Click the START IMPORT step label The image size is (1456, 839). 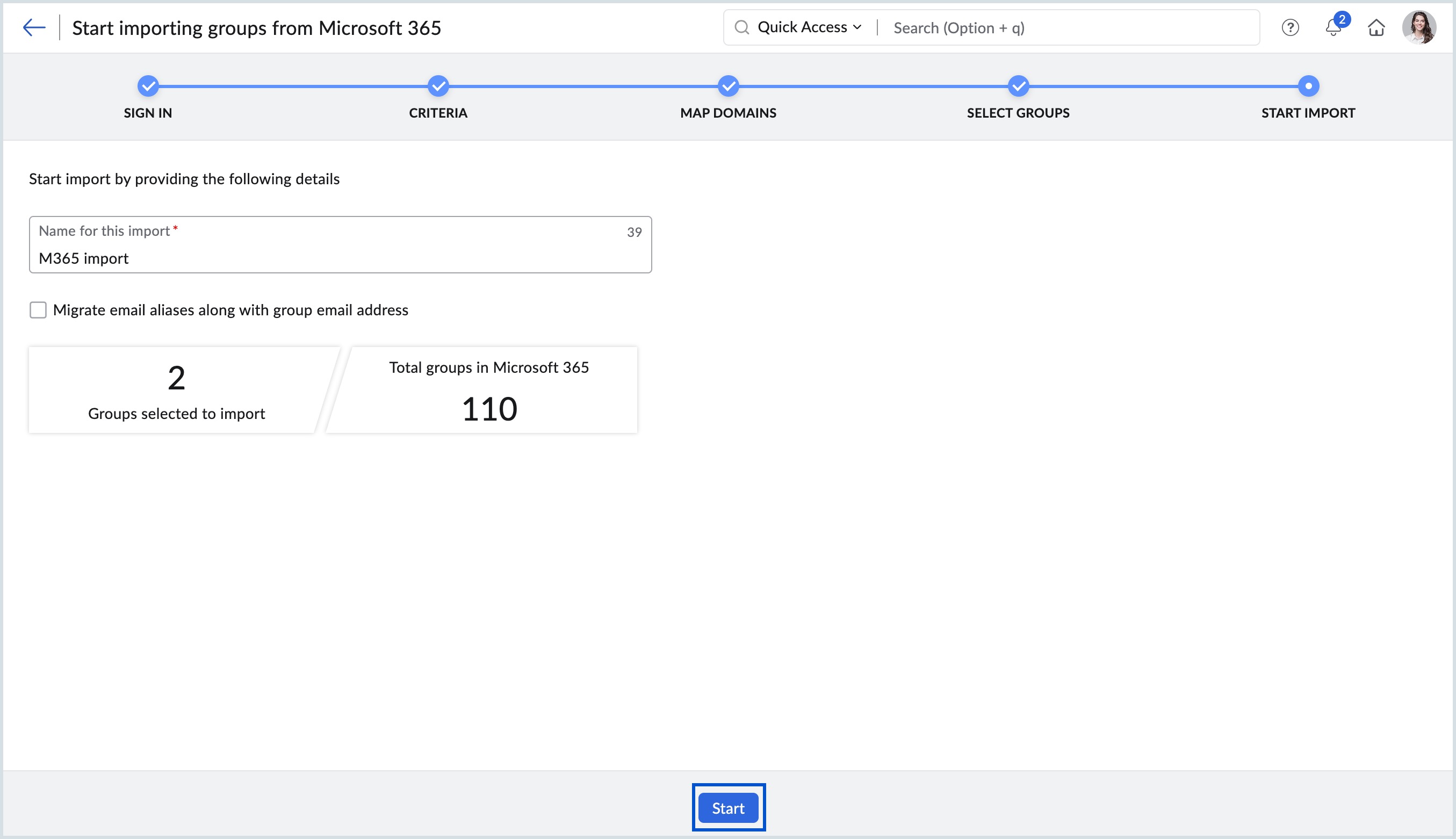pyautogui.click(x=1308, y=112)
